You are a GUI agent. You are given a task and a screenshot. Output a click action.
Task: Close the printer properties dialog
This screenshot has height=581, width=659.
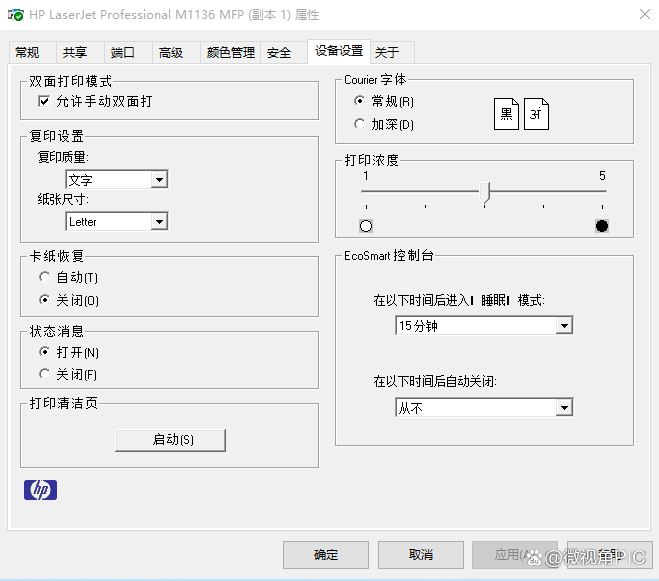tap(645, 15)
